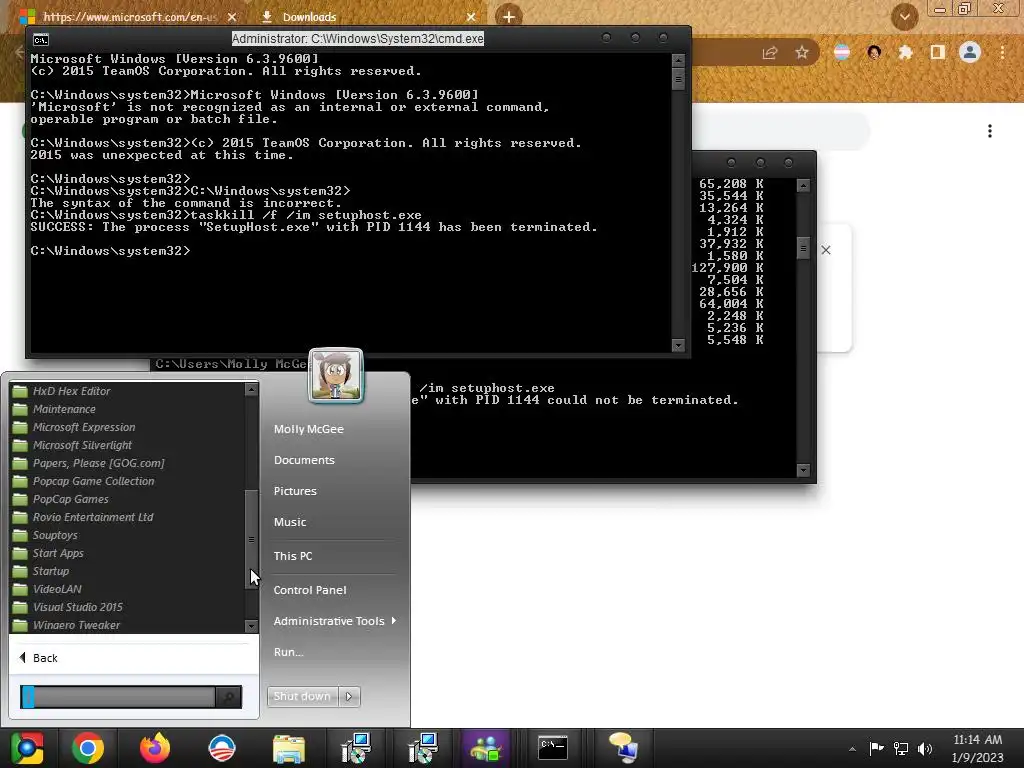Click the second setup installer taskbar icon
The width and height of the screenshot is (1024, 768).
point(422,748)
